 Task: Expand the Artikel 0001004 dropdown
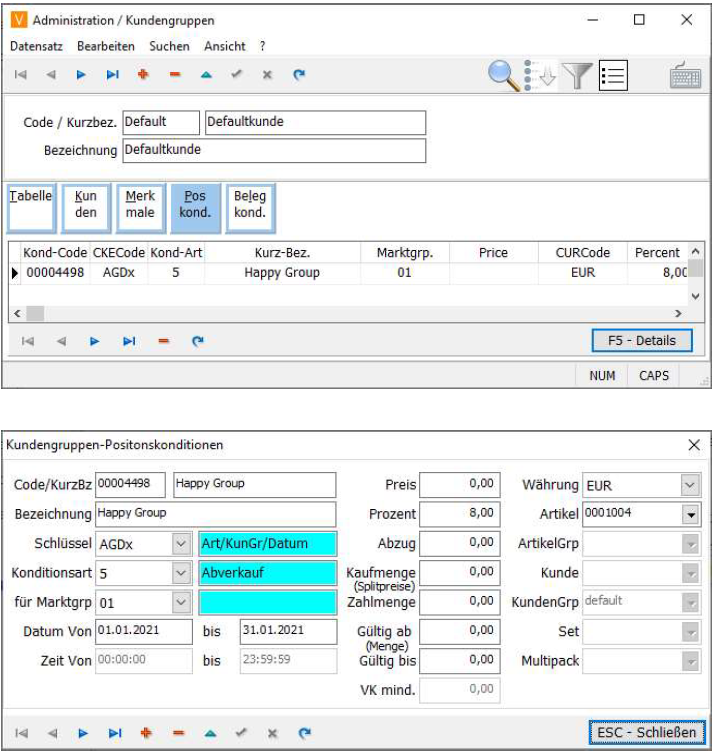click(689, 515)
